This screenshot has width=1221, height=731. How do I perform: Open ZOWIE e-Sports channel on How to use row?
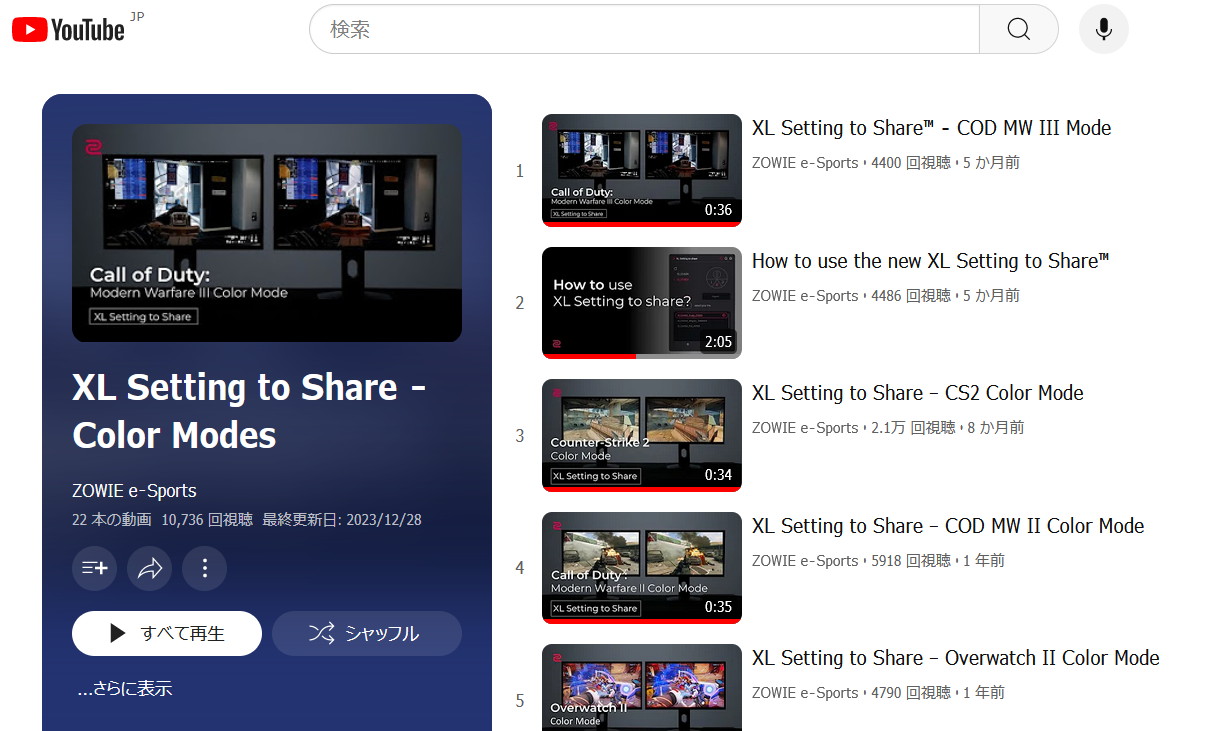(x=805, y=296)
